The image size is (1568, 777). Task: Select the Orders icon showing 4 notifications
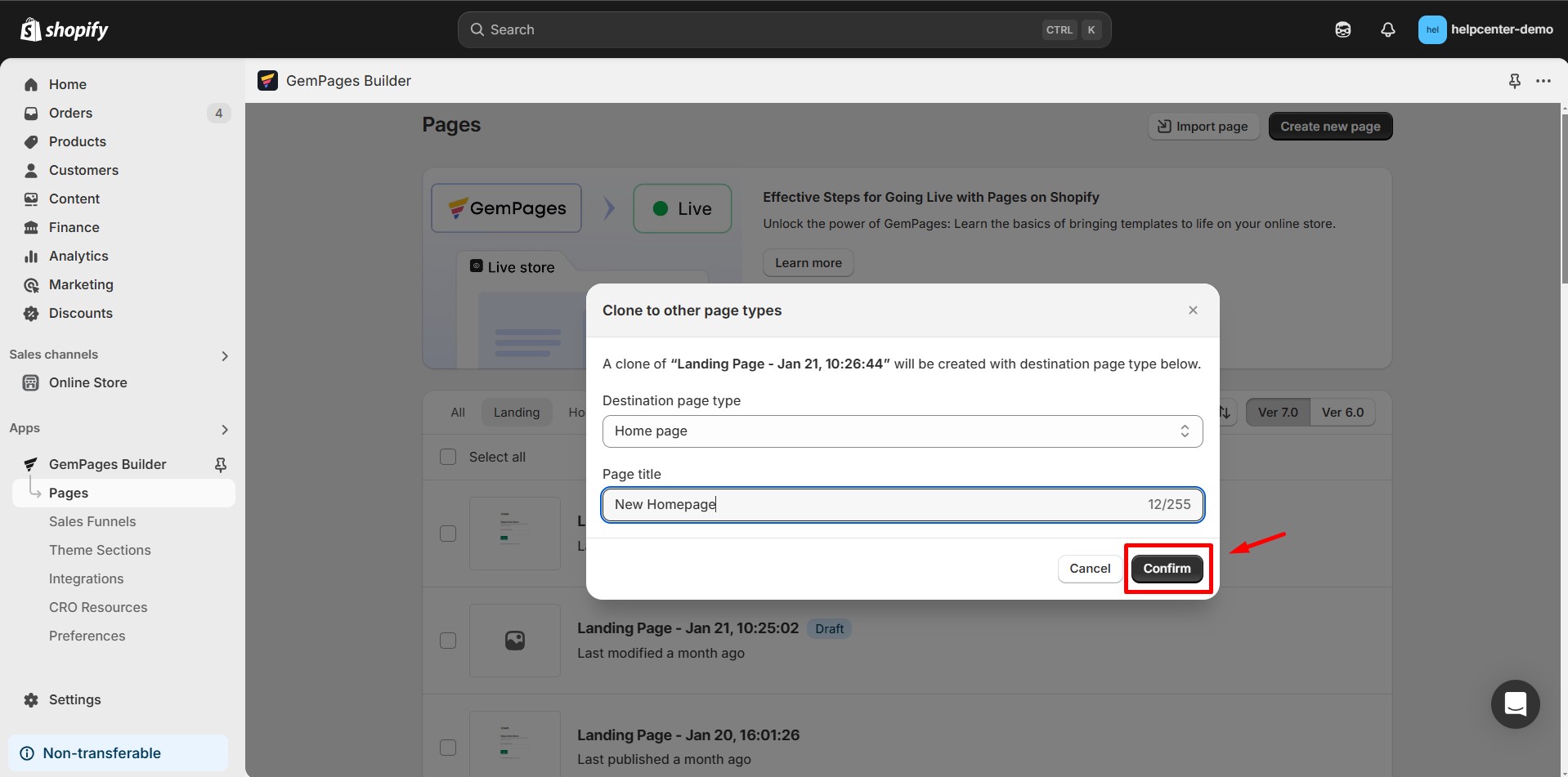(30, 113)
